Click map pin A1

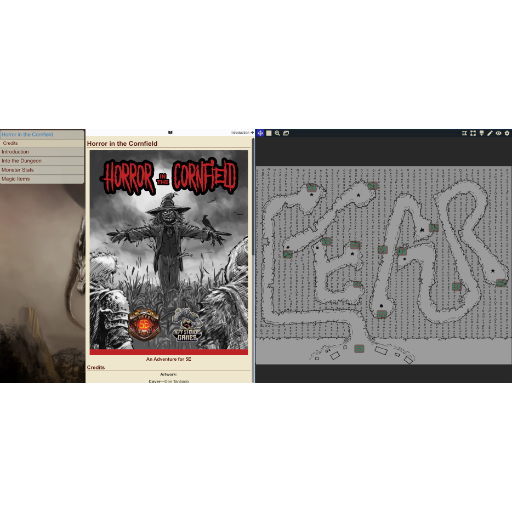pos(311,188)
